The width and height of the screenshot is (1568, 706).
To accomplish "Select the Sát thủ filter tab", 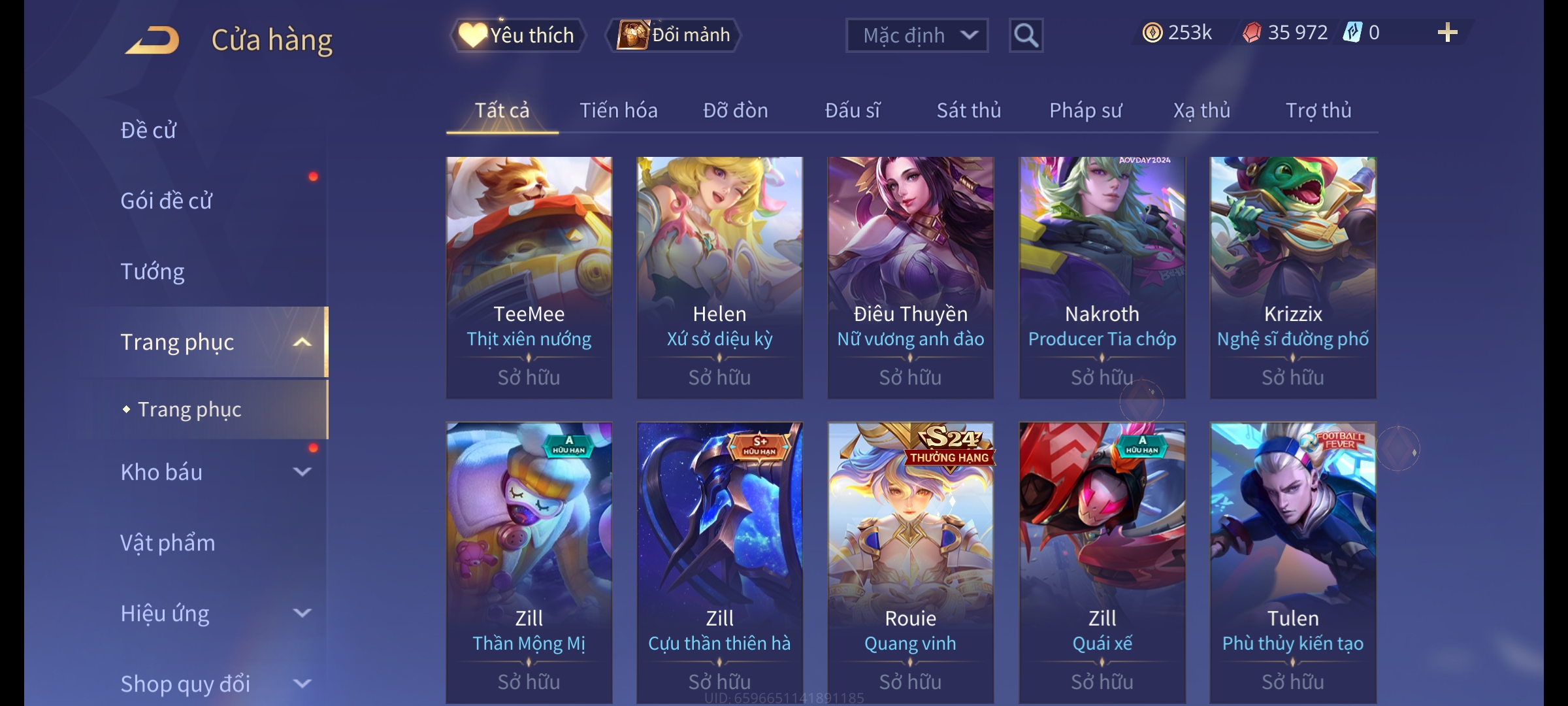I will click(969, 110).
